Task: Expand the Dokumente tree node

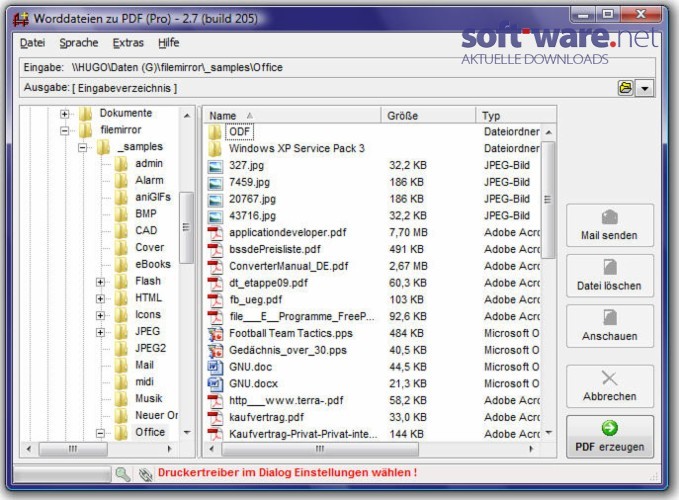Action: coord(65,114)
